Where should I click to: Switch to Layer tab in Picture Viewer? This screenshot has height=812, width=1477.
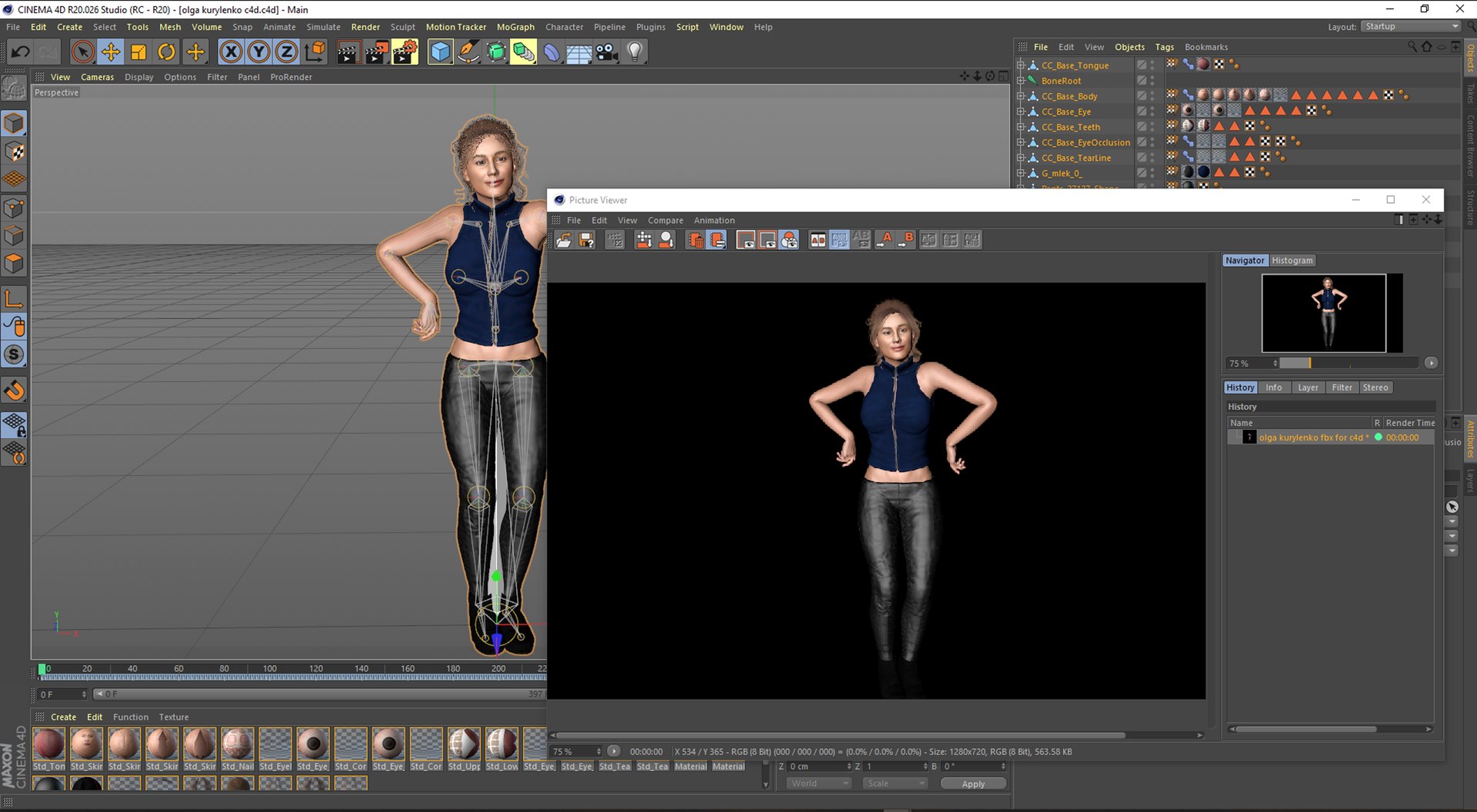tap(1308, 388)
